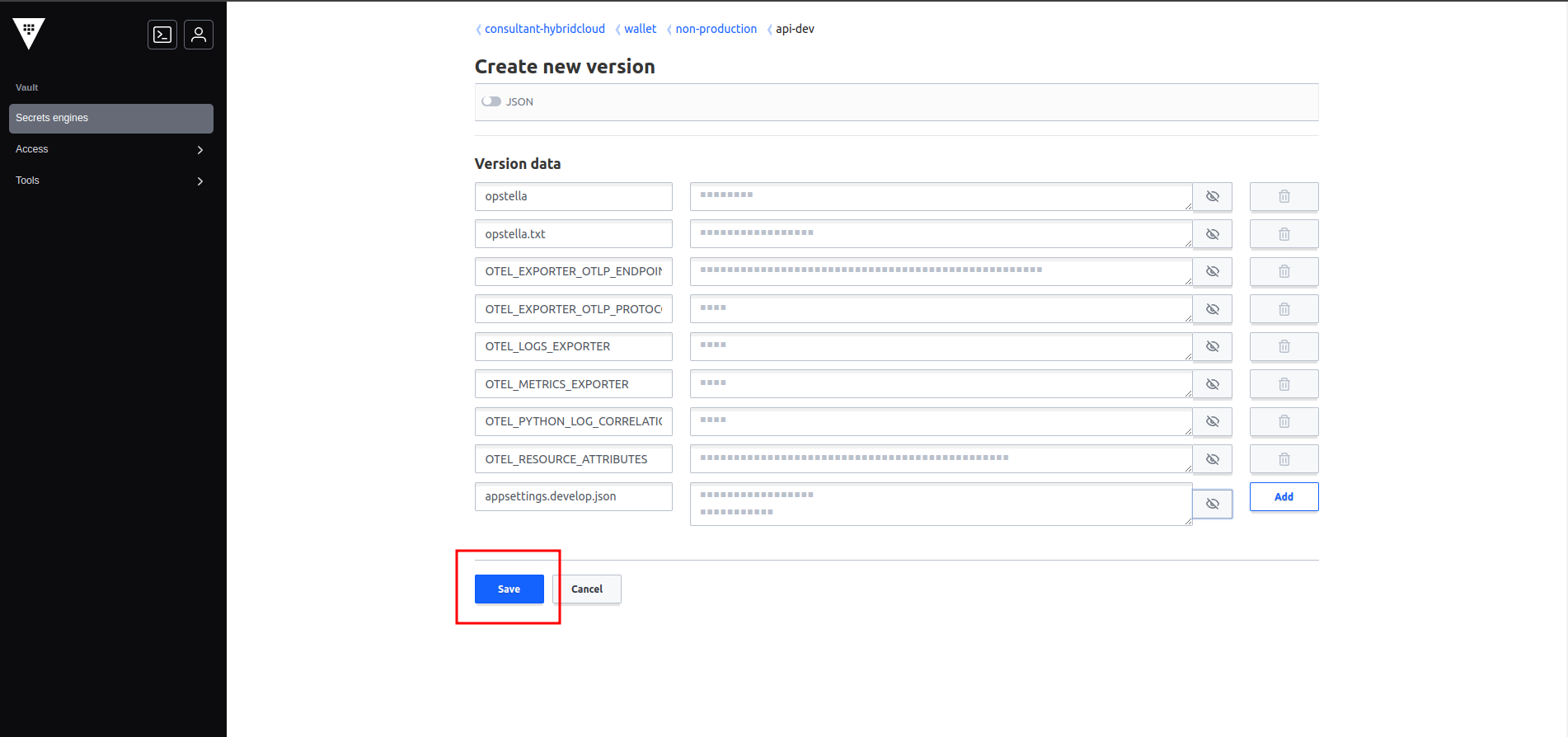This screenshot has width=1568, height=737.
Task: Show the appsettings.develop.json value
Action: pos(1212,504)
